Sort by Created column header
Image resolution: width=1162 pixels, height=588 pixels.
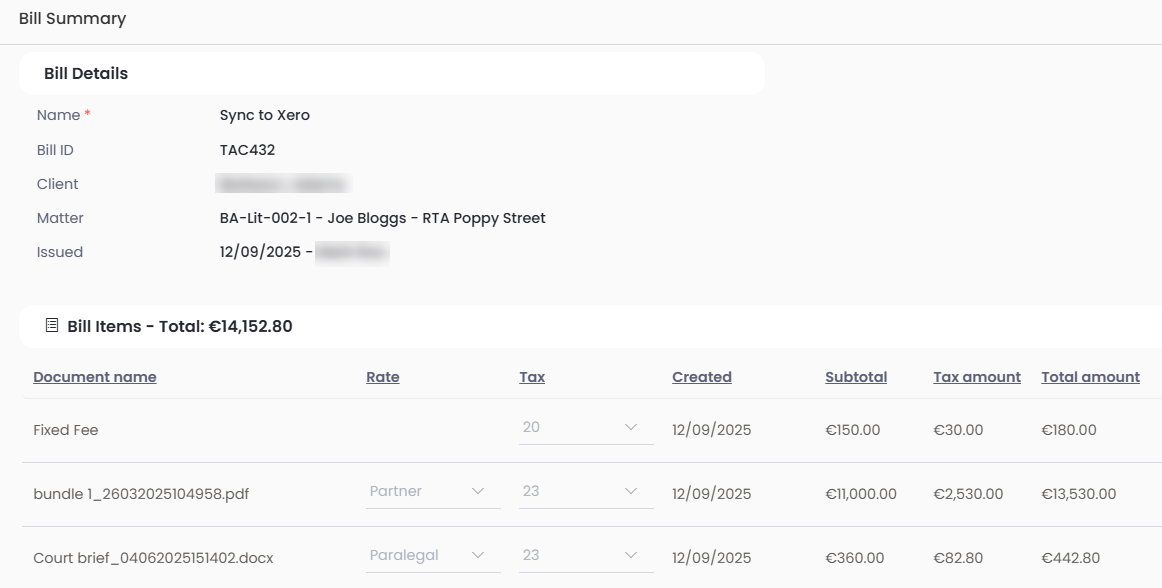[702, 377]
